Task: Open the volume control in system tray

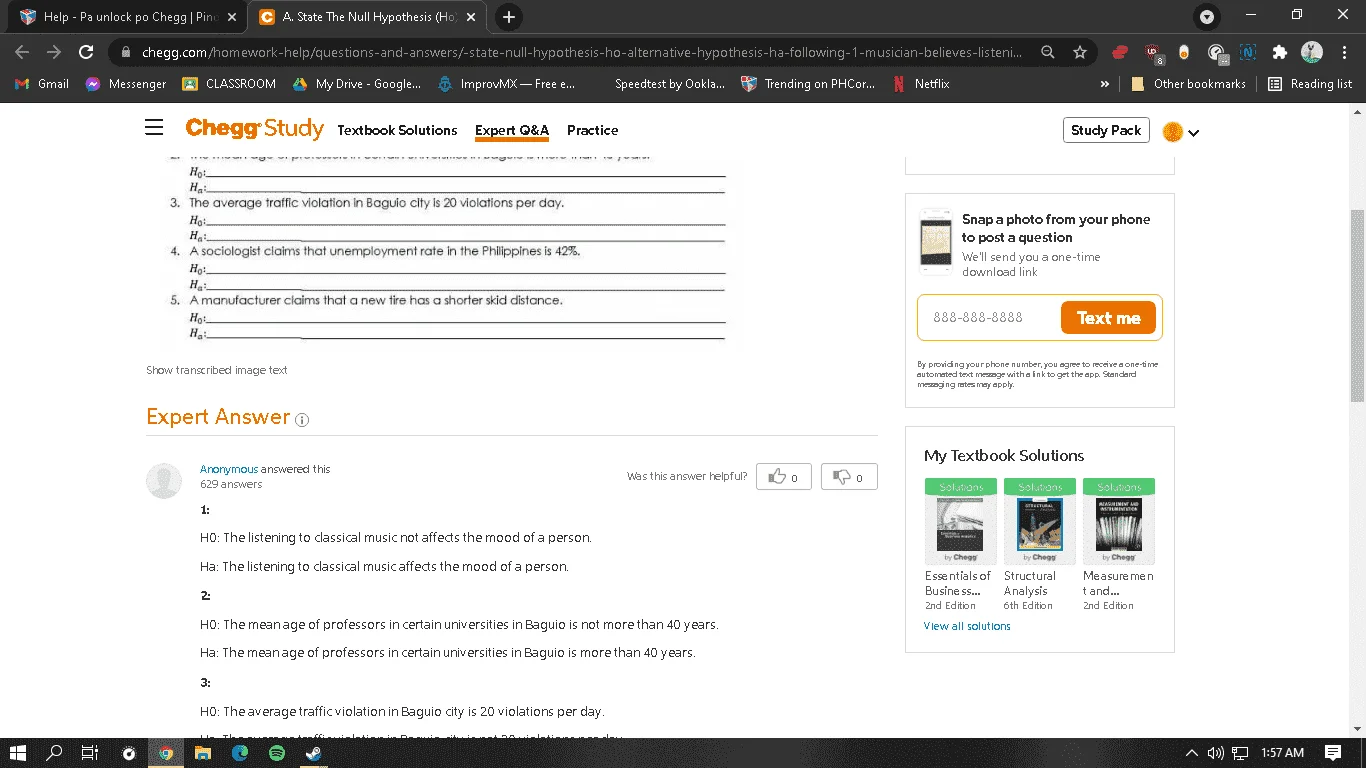Action: [x=1216, y=753]
